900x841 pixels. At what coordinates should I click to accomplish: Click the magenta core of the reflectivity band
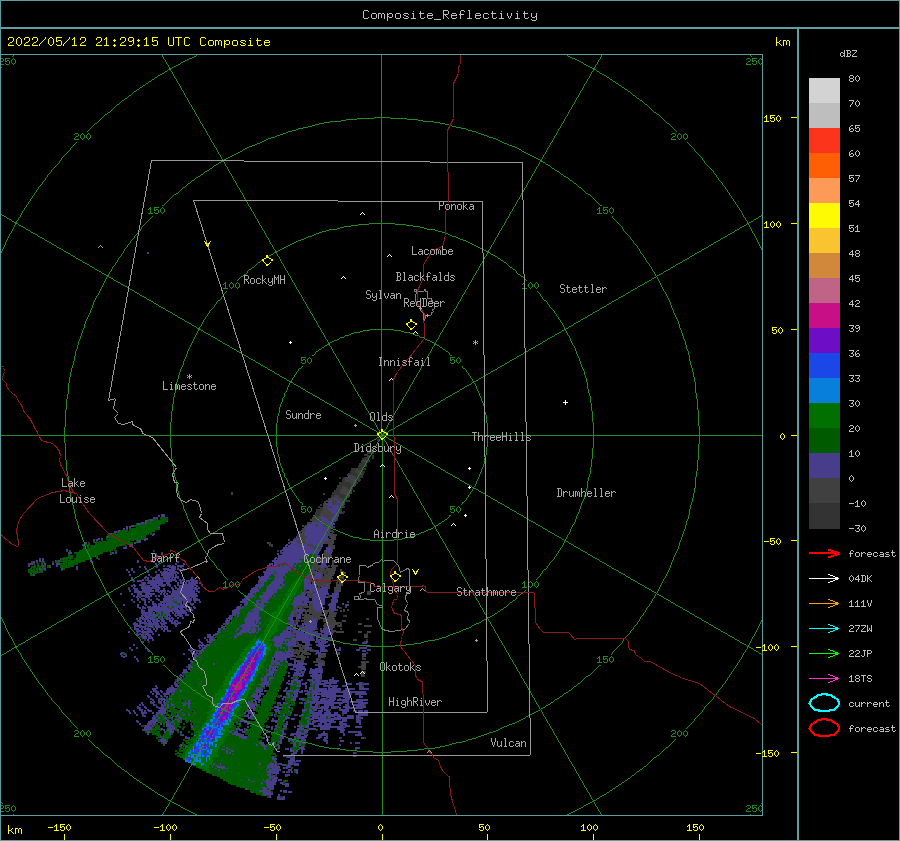click(239, 685)
